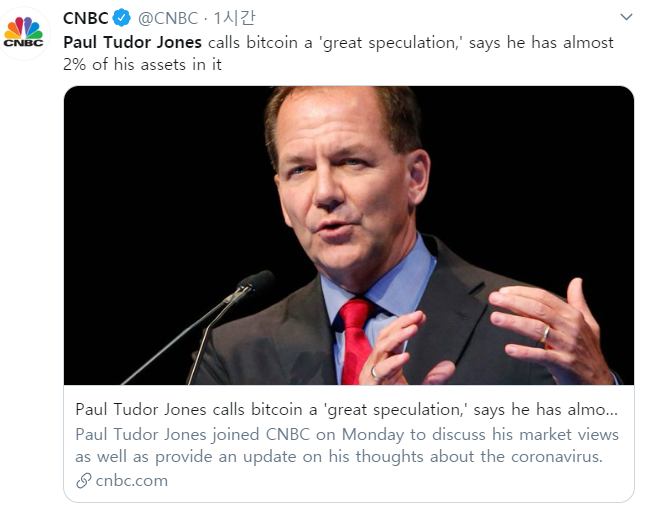648x513 pixels.
Task: Click tweet text 'great speculation,' phrase
Action: 393,43
